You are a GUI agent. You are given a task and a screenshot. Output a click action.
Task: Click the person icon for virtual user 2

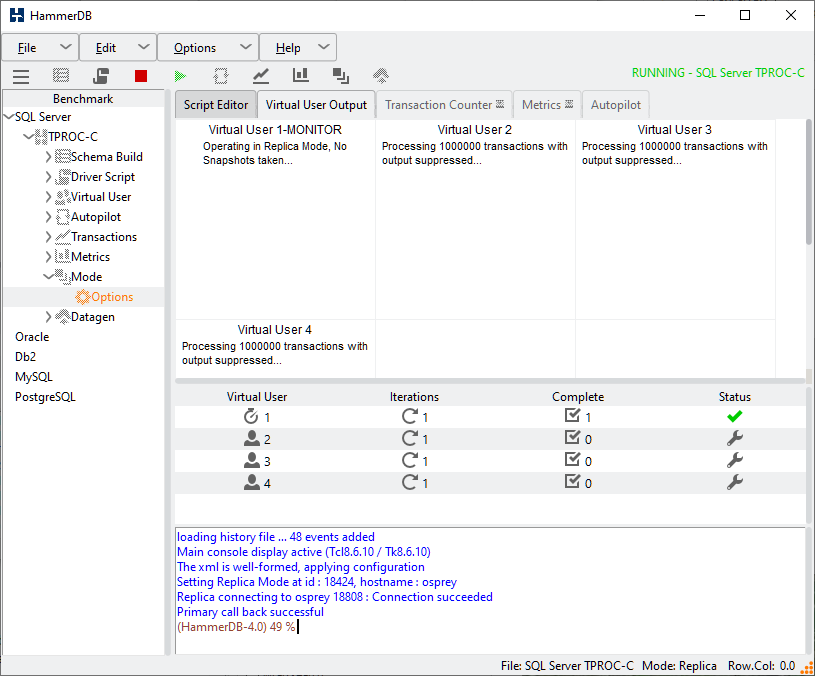pyautogui.click(x=252, y=439)
